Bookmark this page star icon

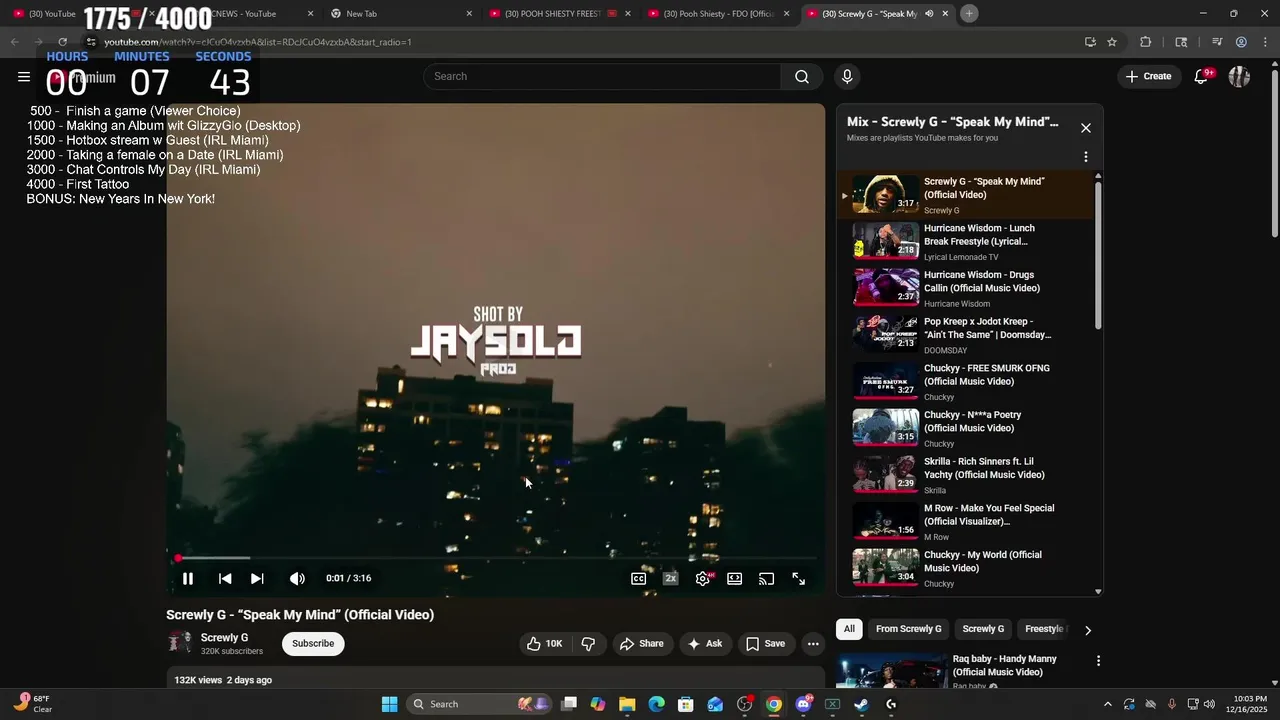pos(1112,42)
